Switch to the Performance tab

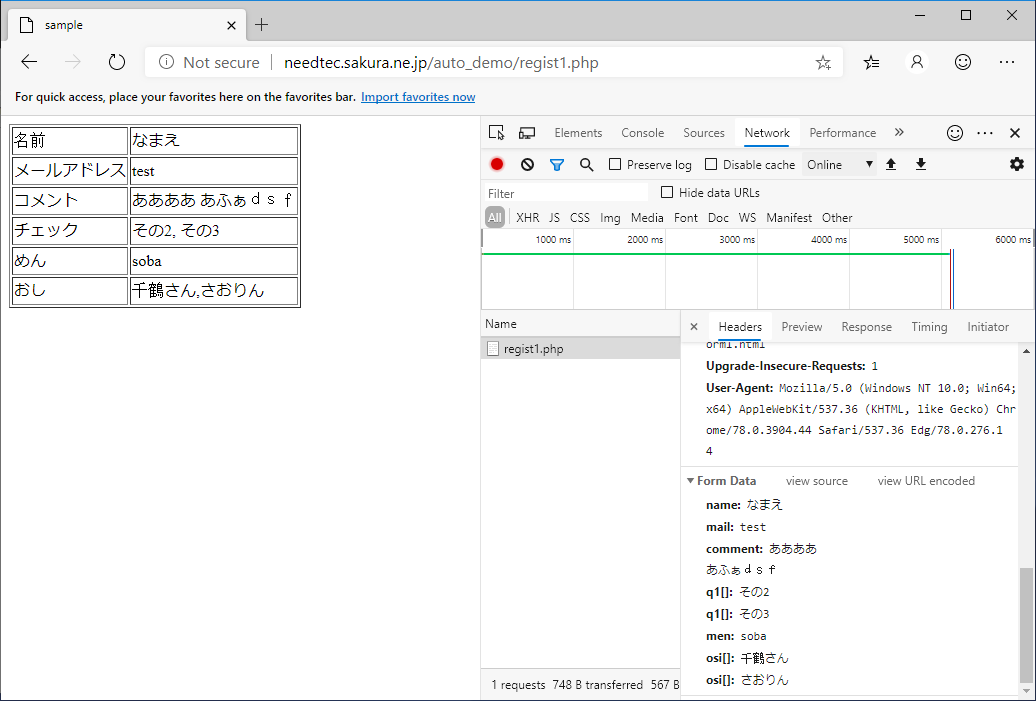tap(842, 133)
